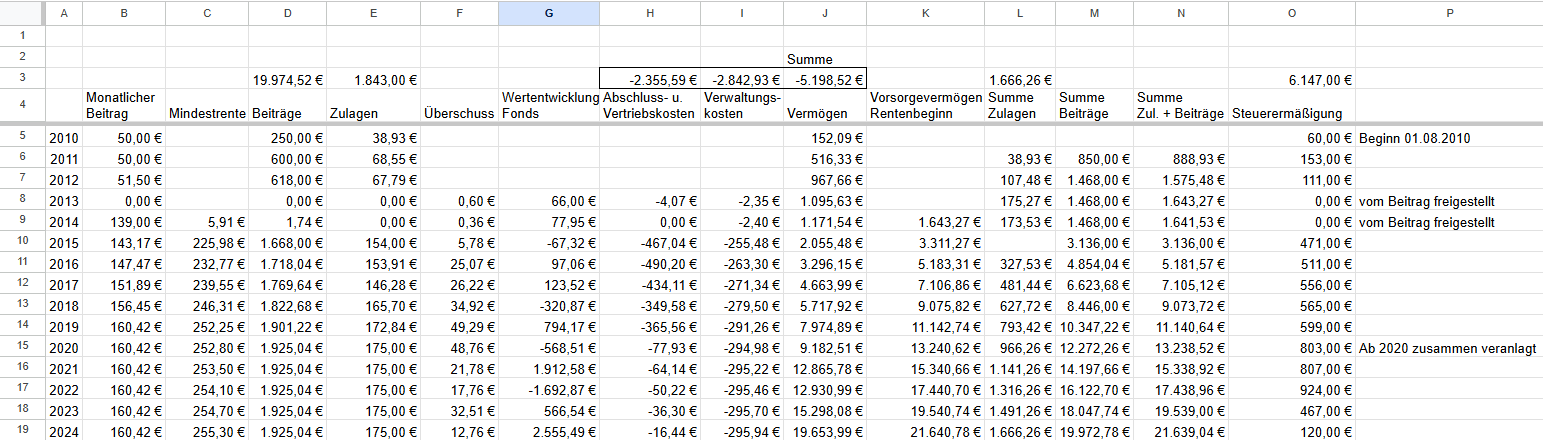Select Vorsorgevermögen value 21.640,78 €

point(926,432)
